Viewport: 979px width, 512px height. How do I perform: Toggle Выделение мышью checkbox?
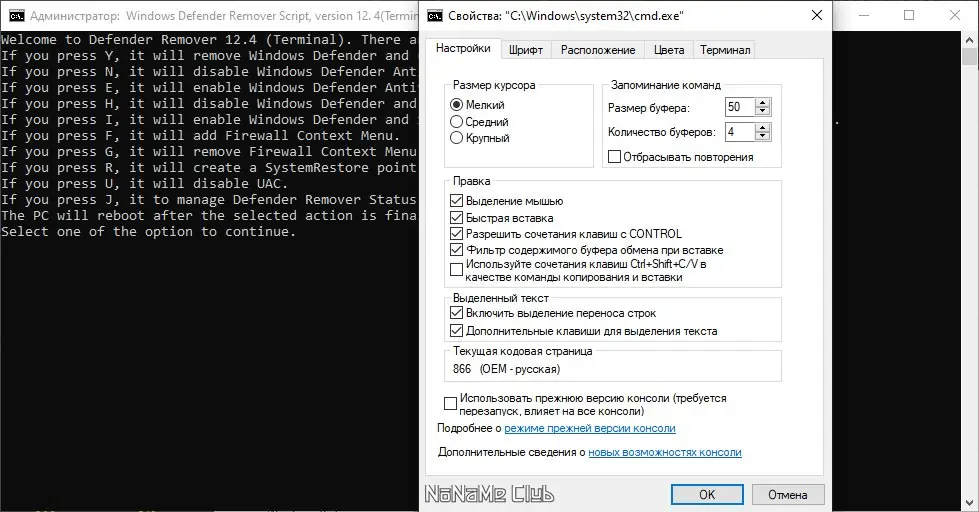456,201
